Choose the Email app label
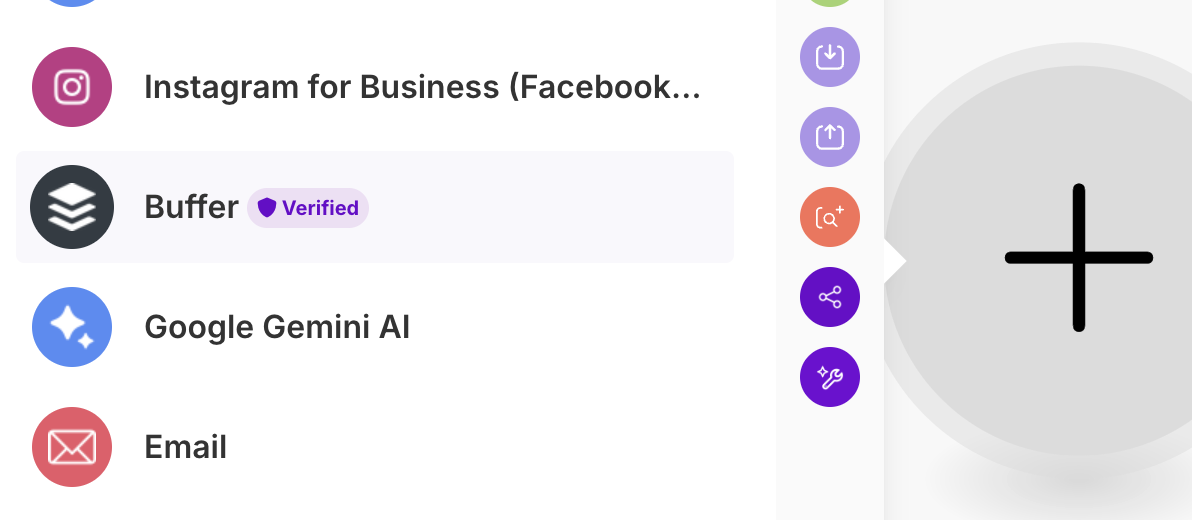The image size is (1192, 520). (185, 447)
